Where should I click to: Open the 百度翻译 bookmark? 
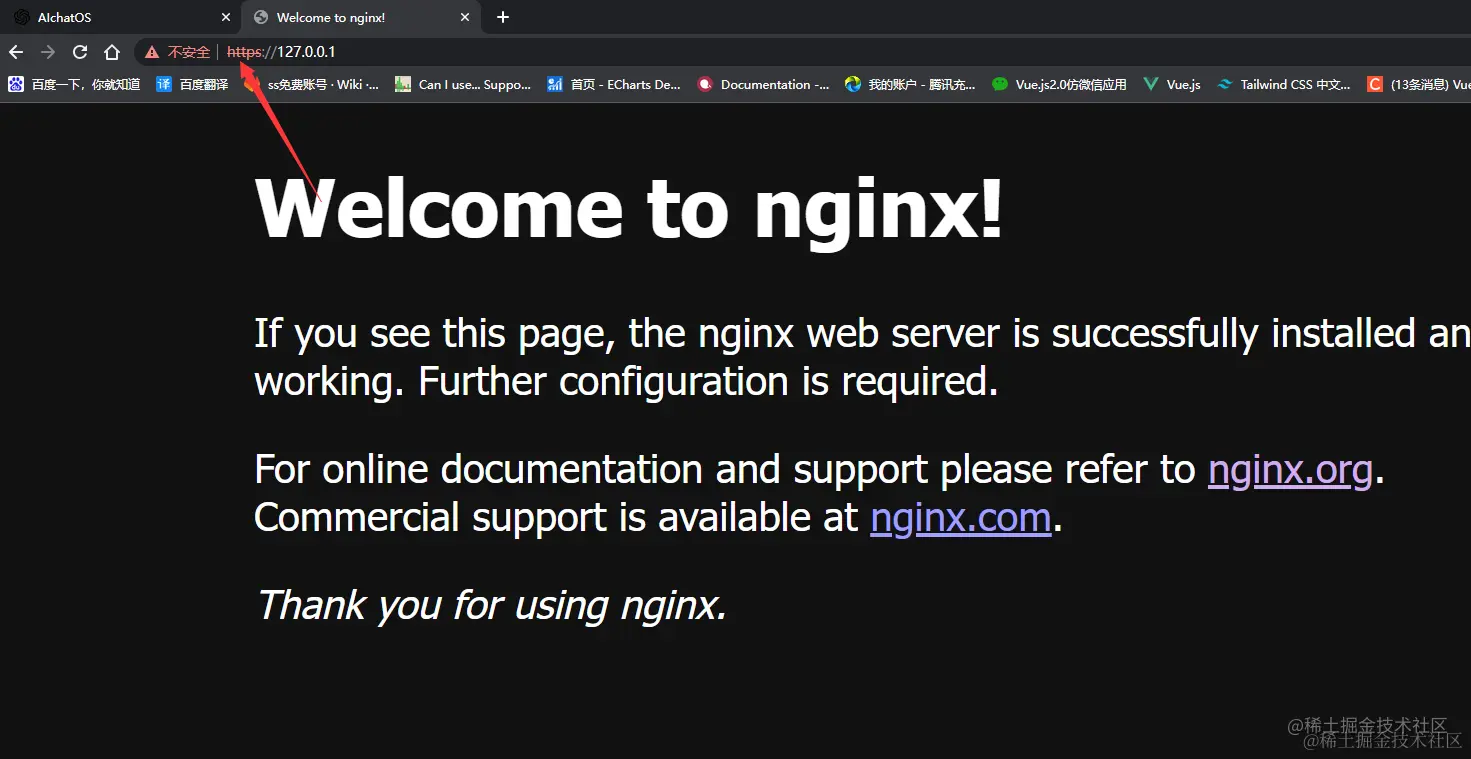[193, 85]
